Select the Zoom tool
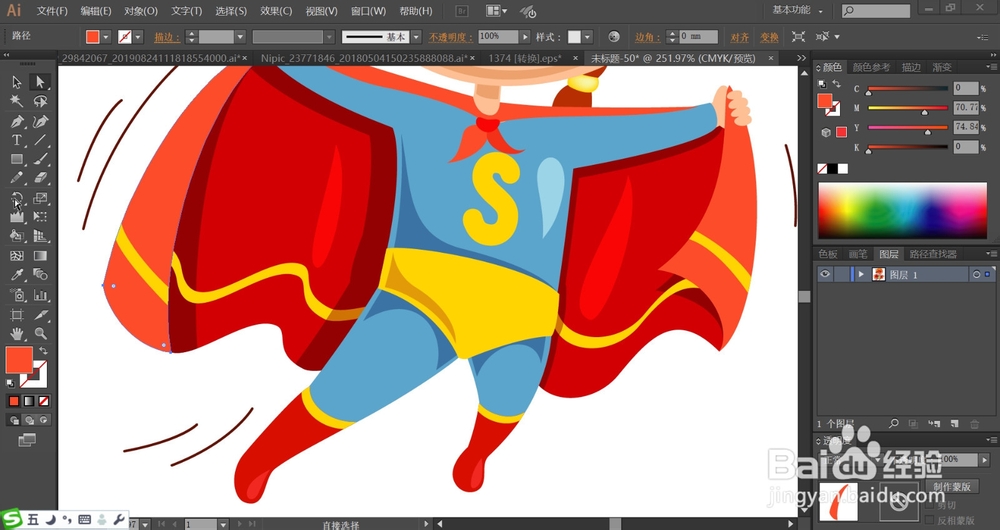This screenshot has height=530, width=1000. click(40, 334)
